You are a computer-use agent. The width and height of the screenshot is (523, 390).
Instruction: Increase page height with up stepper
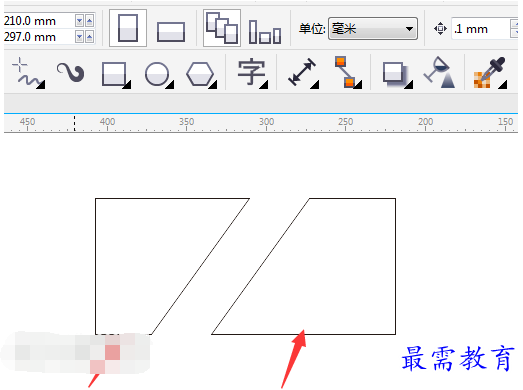89,37
